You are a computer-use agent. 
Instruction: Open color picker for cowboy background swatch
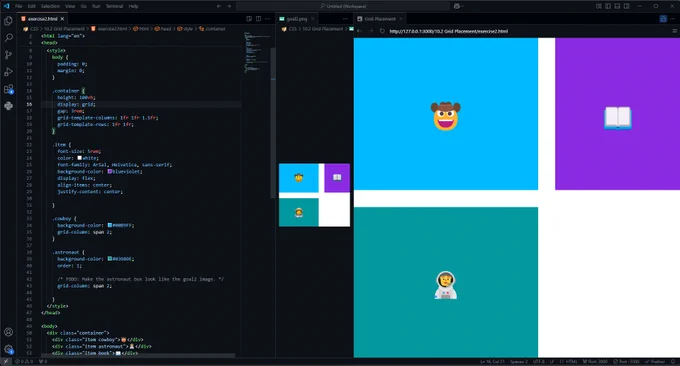click(x=110, y=225)
